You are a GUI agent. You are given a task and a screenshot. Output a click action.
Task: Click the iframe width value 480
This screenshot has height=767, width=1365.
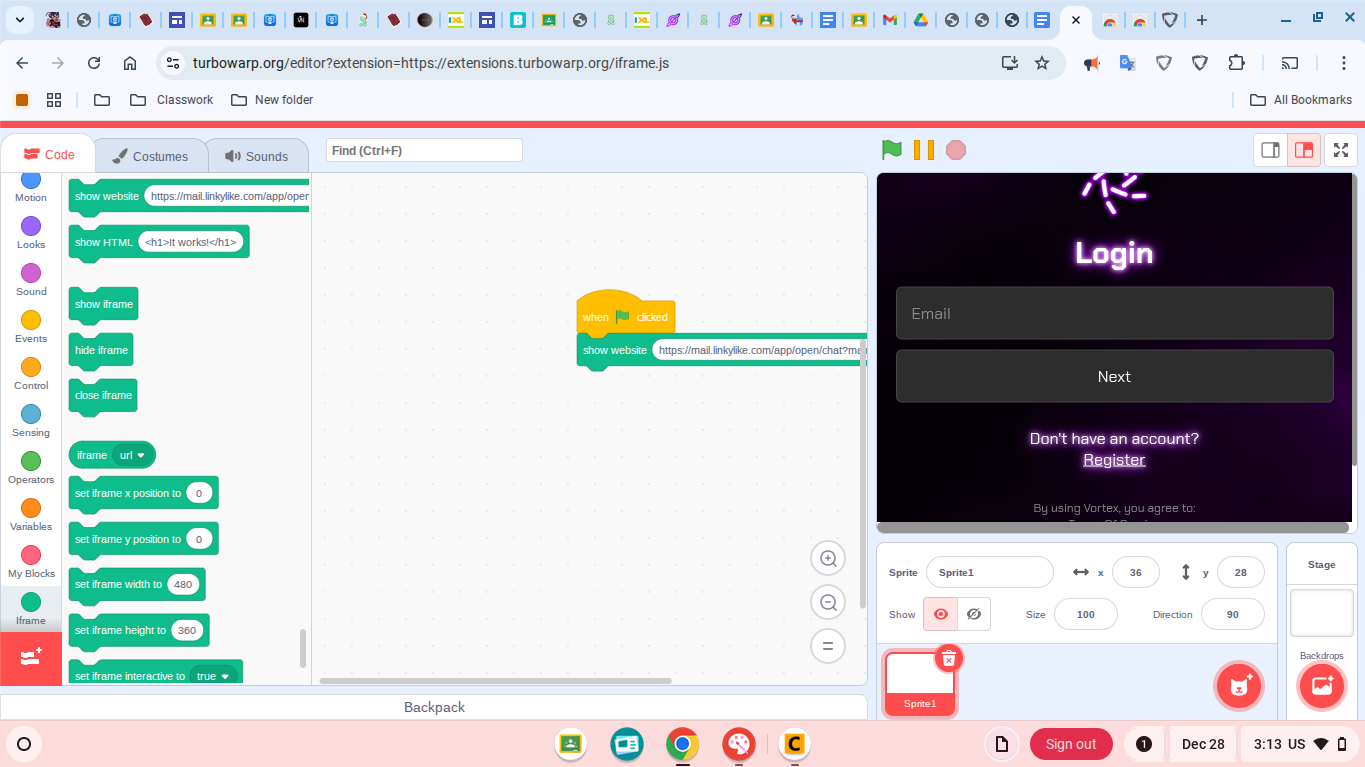184,584
